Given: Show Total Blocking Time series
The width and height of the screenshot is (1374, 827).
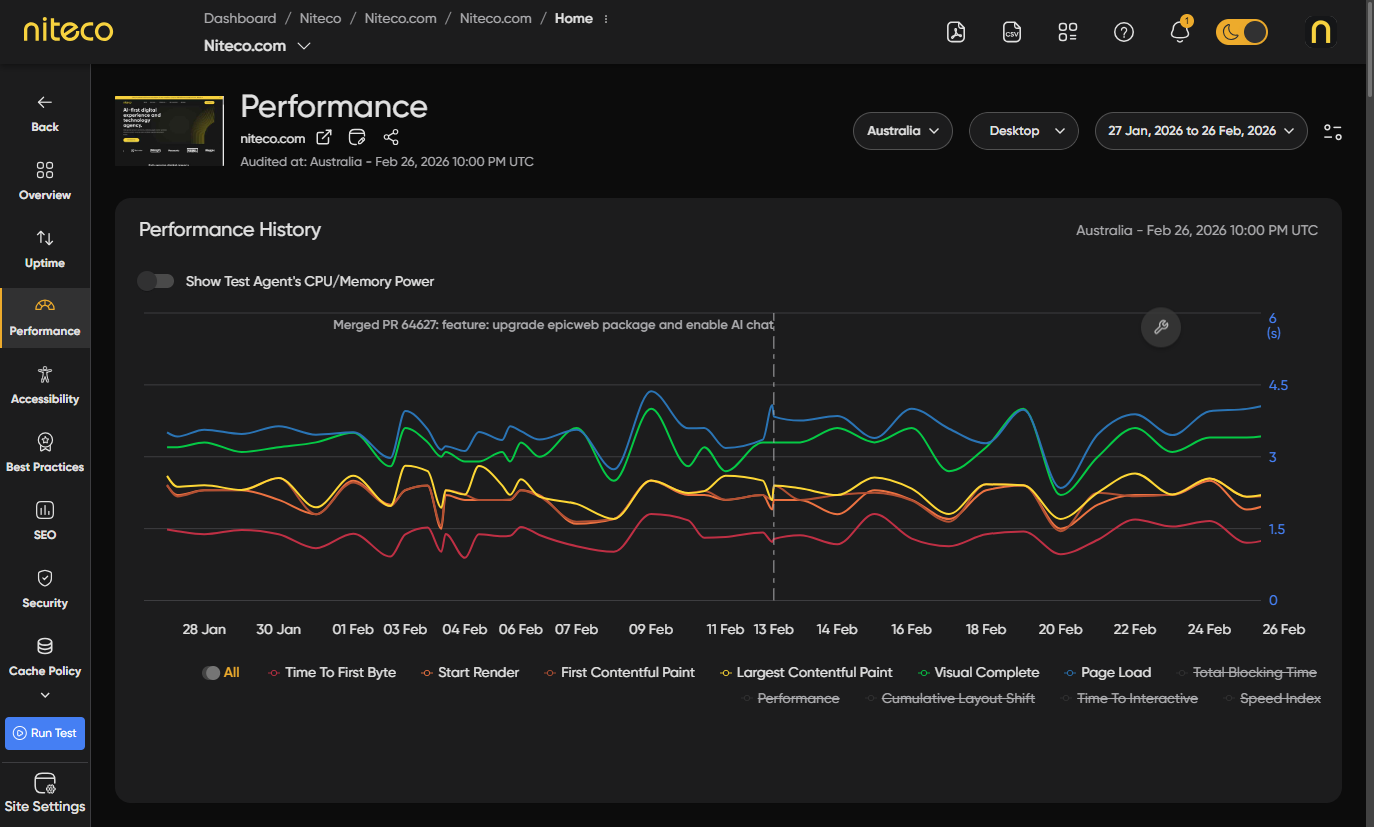Looking at the screenshot, I should 1247,673.
